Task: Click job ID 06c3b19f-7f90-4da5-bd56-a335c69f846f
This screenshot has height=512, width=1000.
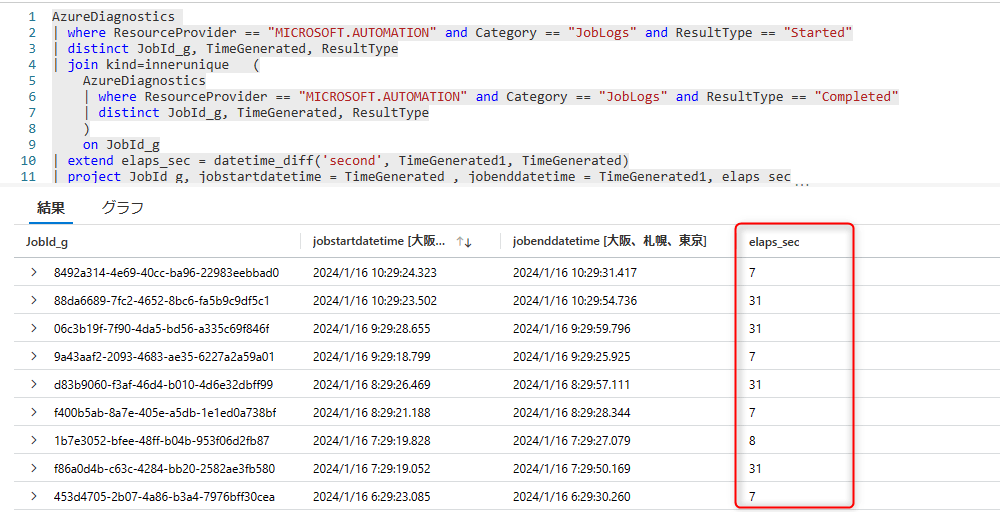Action: [161, 329]
